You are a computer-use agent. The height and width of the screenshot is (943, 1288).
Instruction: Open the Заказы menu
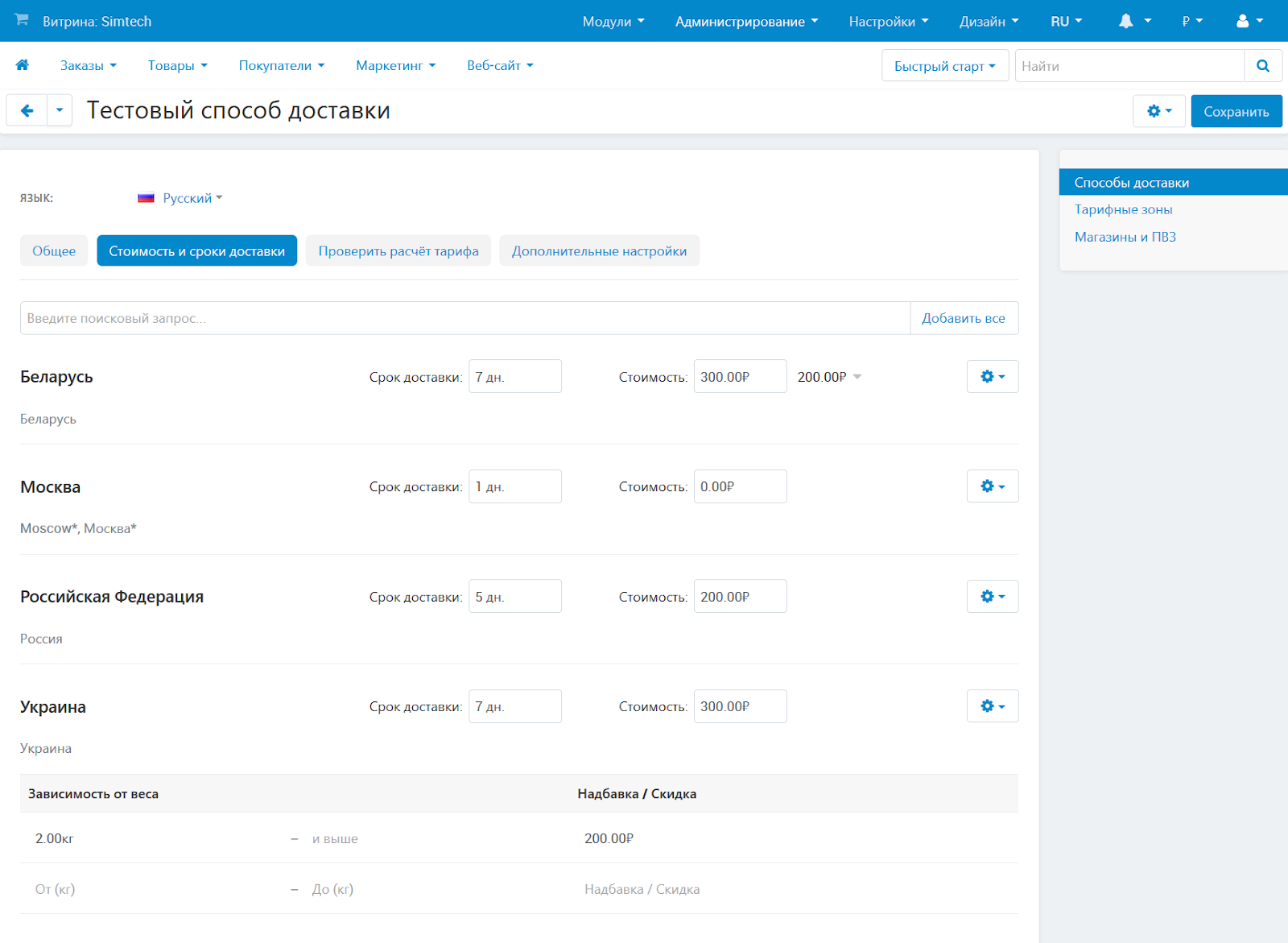pyautogui.click(x=89, y=65)
